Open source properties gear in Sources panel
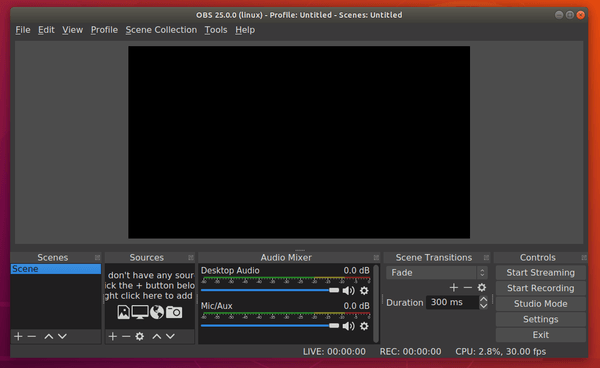 point(140,336)
